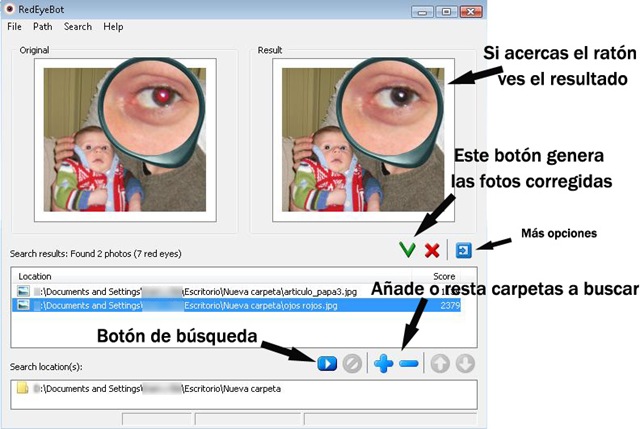This screenshot has height=429, width=640.
Task: Click the image icon beside articulo_papa3.jpg
Action: click(23, 291)
